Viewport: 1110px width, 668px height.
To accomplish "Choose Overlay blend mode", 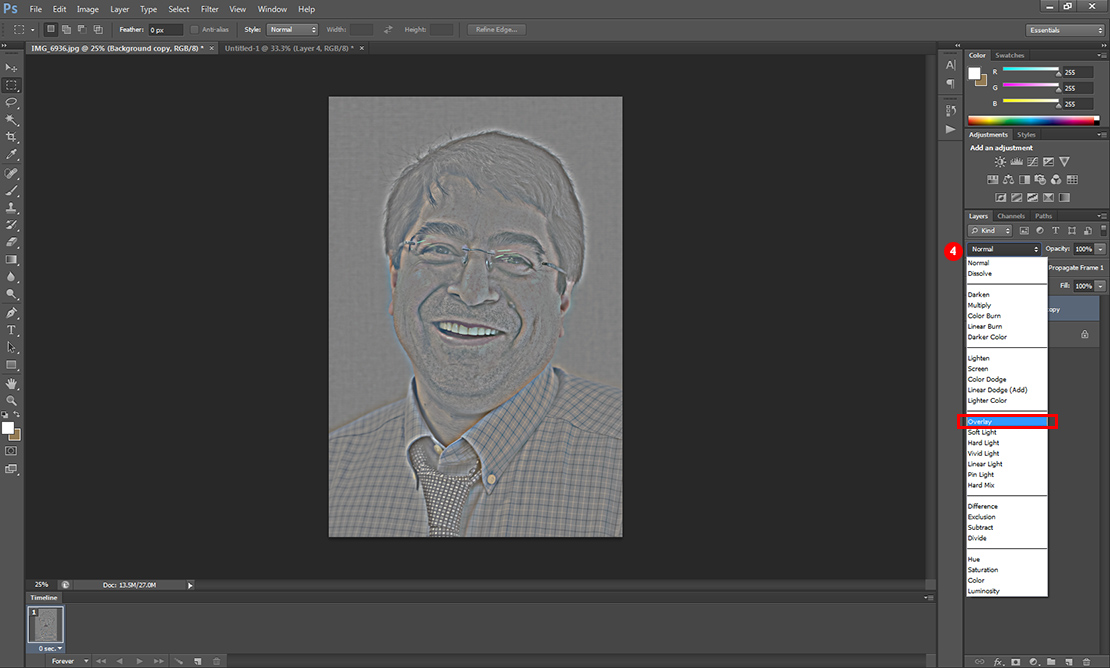I will [x=1007, y=422].
